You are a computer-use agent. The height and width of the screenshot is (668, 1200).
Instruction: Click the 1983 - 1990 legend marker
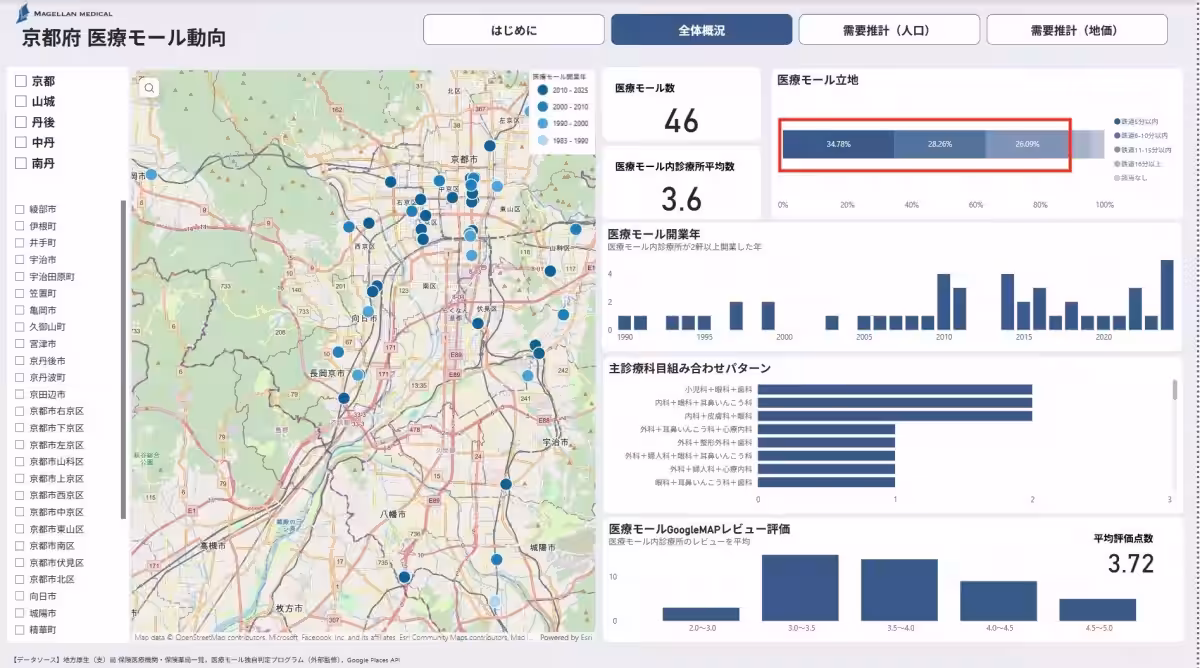pyautogui.click(x=542, y=140)
